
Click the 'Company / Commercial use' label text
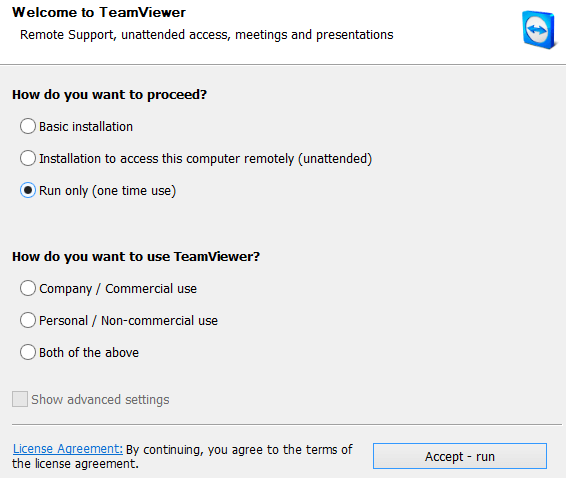118,289
